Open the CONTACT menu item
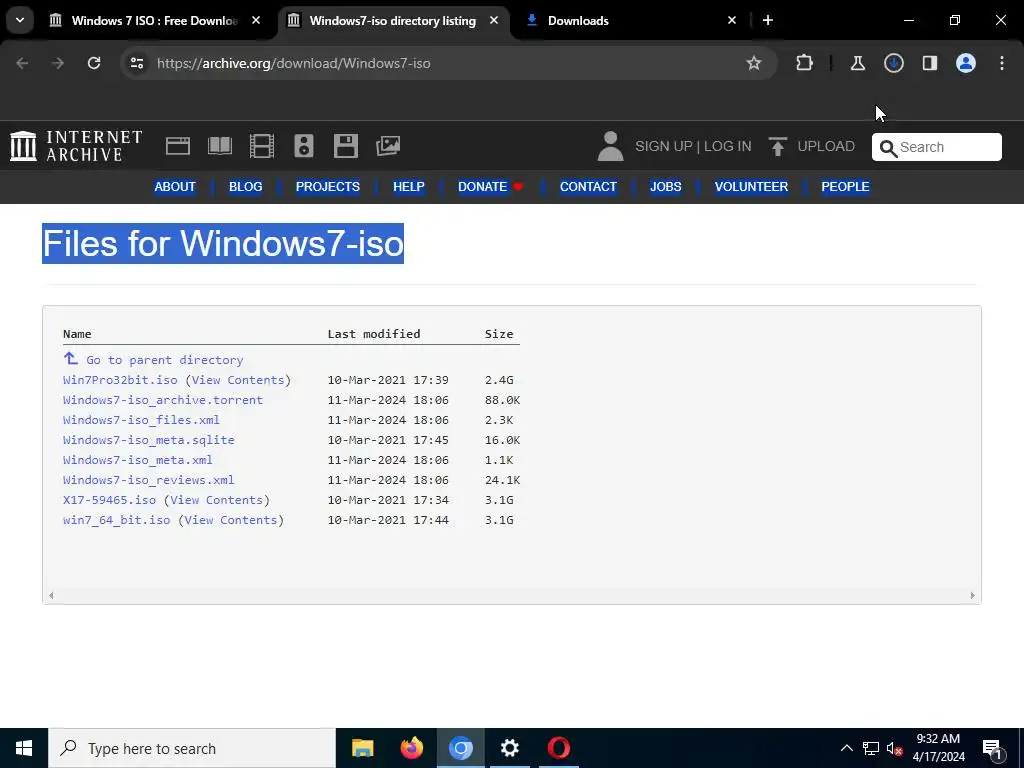This screenshot has height=768, width=1024. click(588, 187)
